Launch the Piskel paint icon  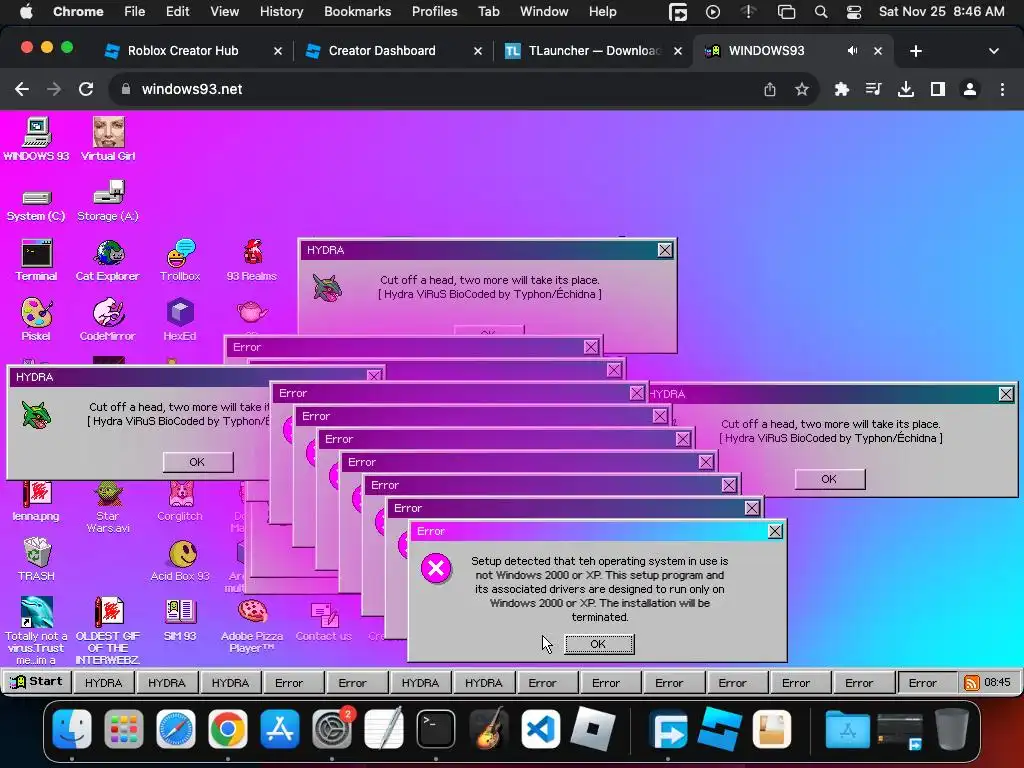[37, 319]
